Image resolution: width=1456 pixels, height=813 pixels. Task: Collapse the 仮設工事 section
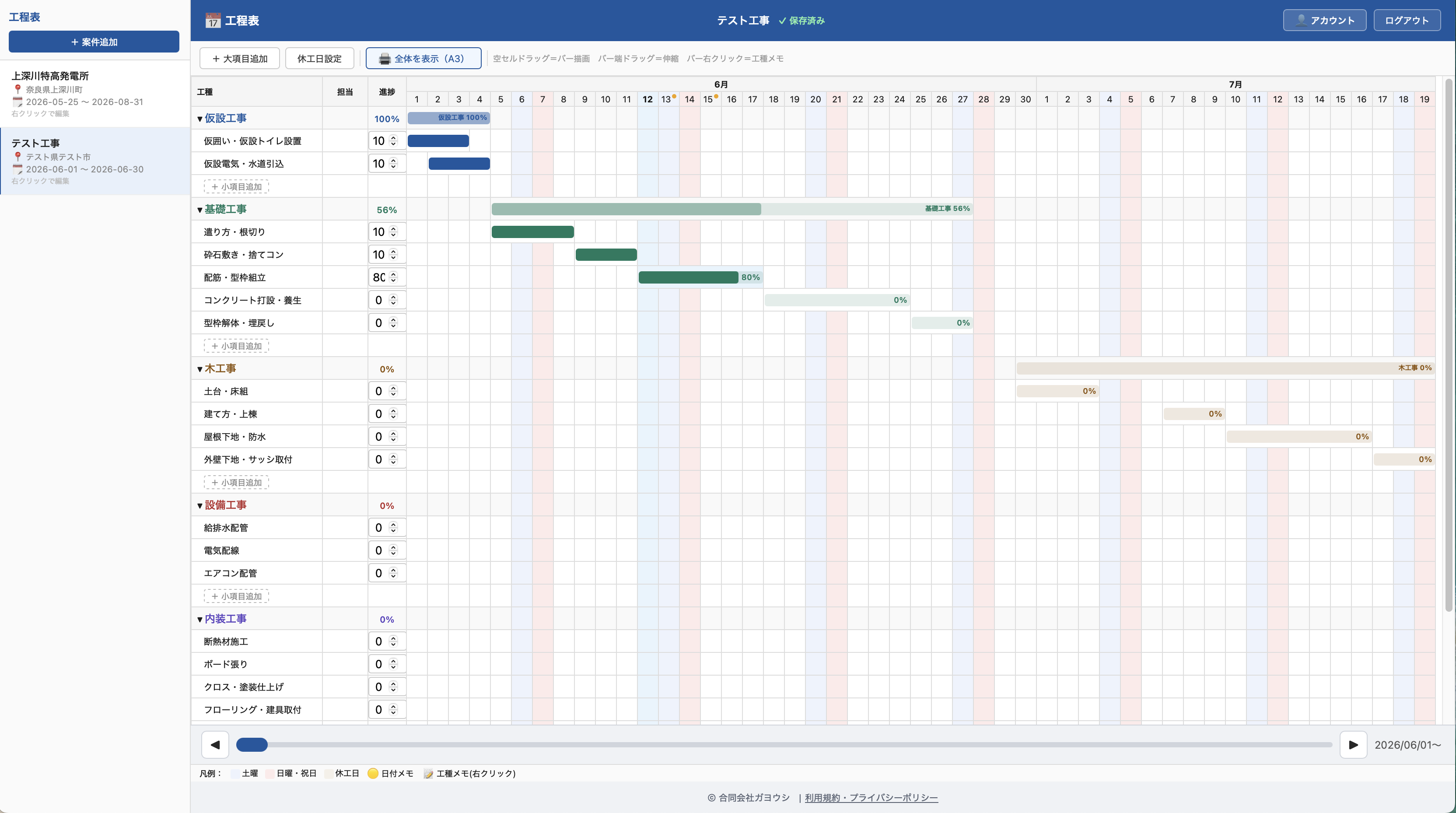tap(199, 119)
